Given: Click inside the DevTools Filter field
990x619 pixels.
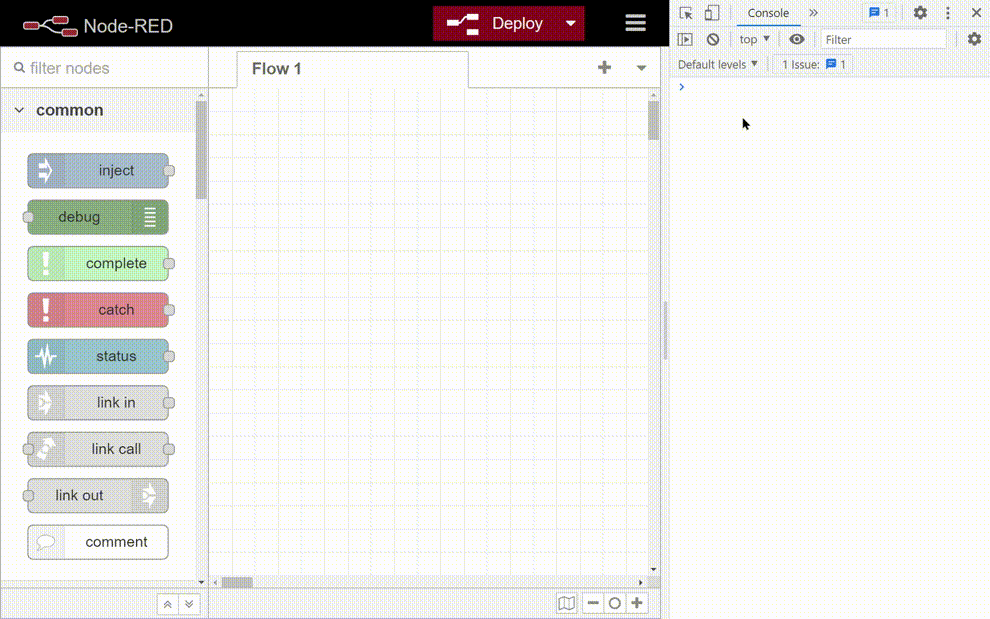Looking at the screenshot, I should tap(883, 39).
